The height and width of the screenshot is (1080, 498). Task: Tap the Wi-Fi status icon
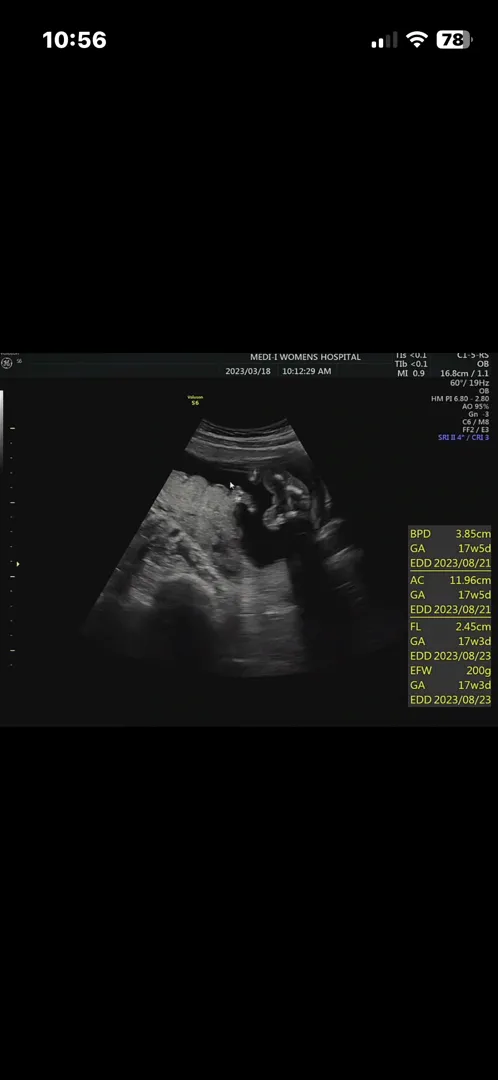click(417, 40)
